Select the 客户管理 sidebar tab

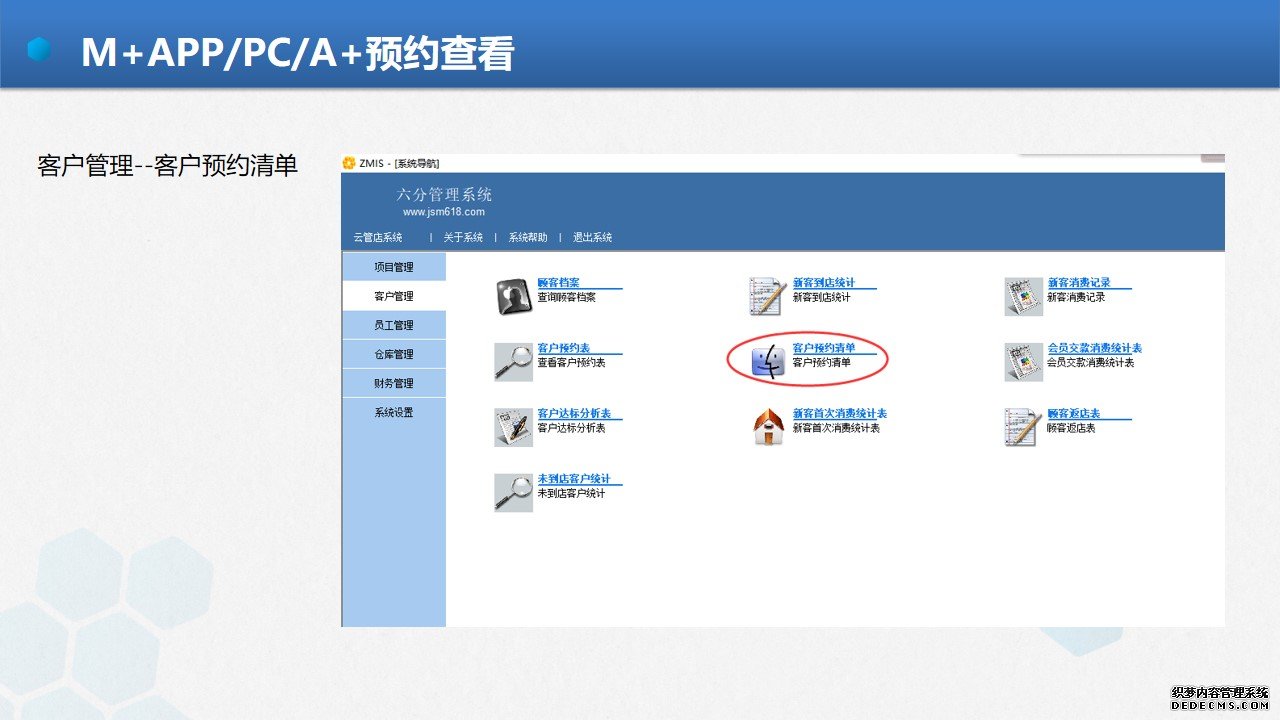[394, 296]
